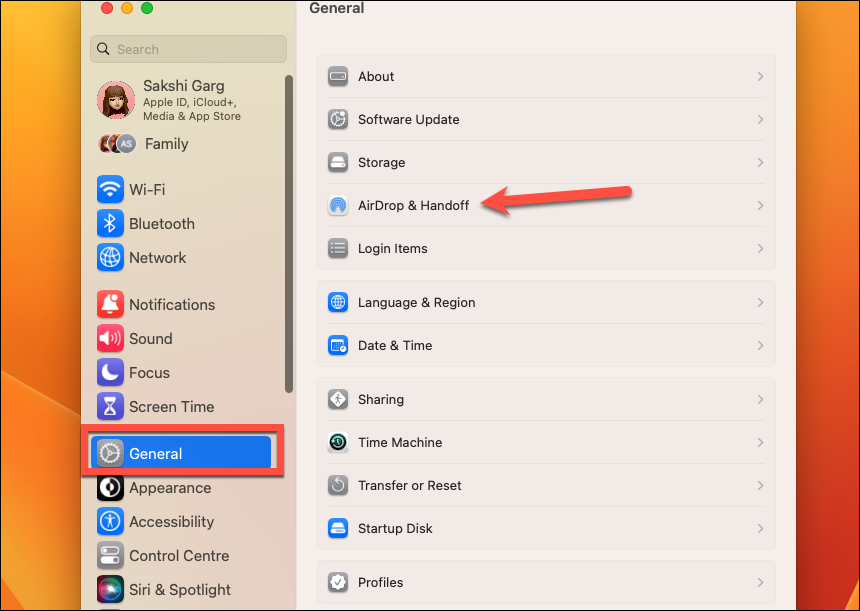Click the Control Centre icon
This screenshot has width=860, height=611.
110,556
